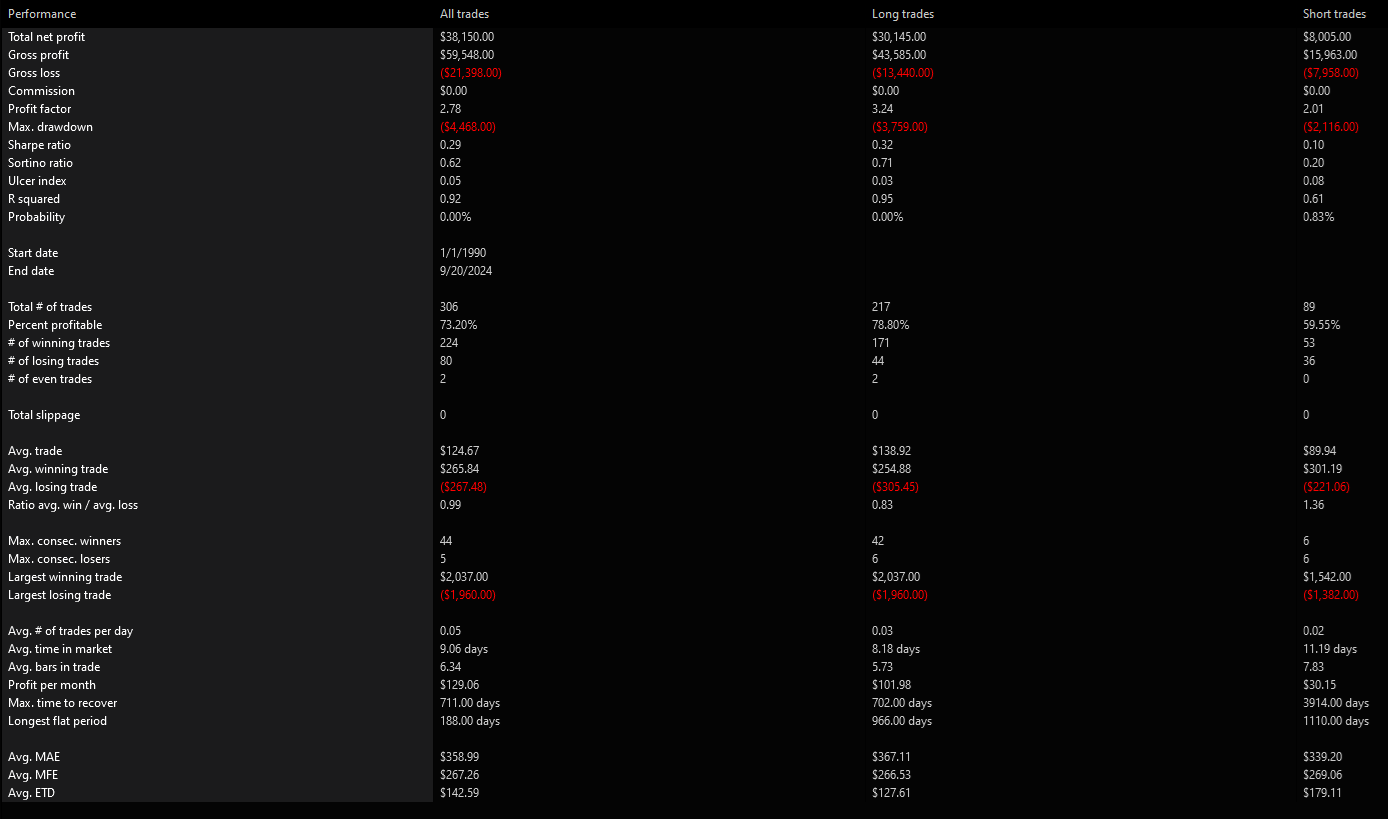Click the All trades column header
The image size is (1388, 819).
pos(465,14)
